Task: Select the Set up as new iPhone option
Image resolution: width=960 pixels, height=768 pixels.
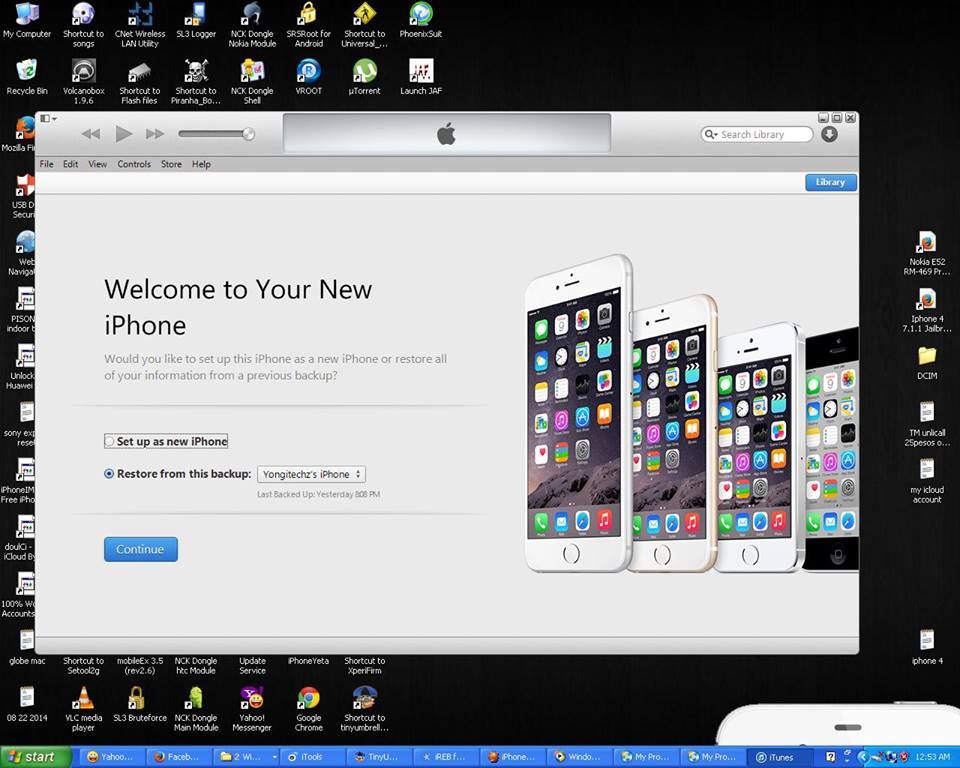Action: (x=110, y=441)
